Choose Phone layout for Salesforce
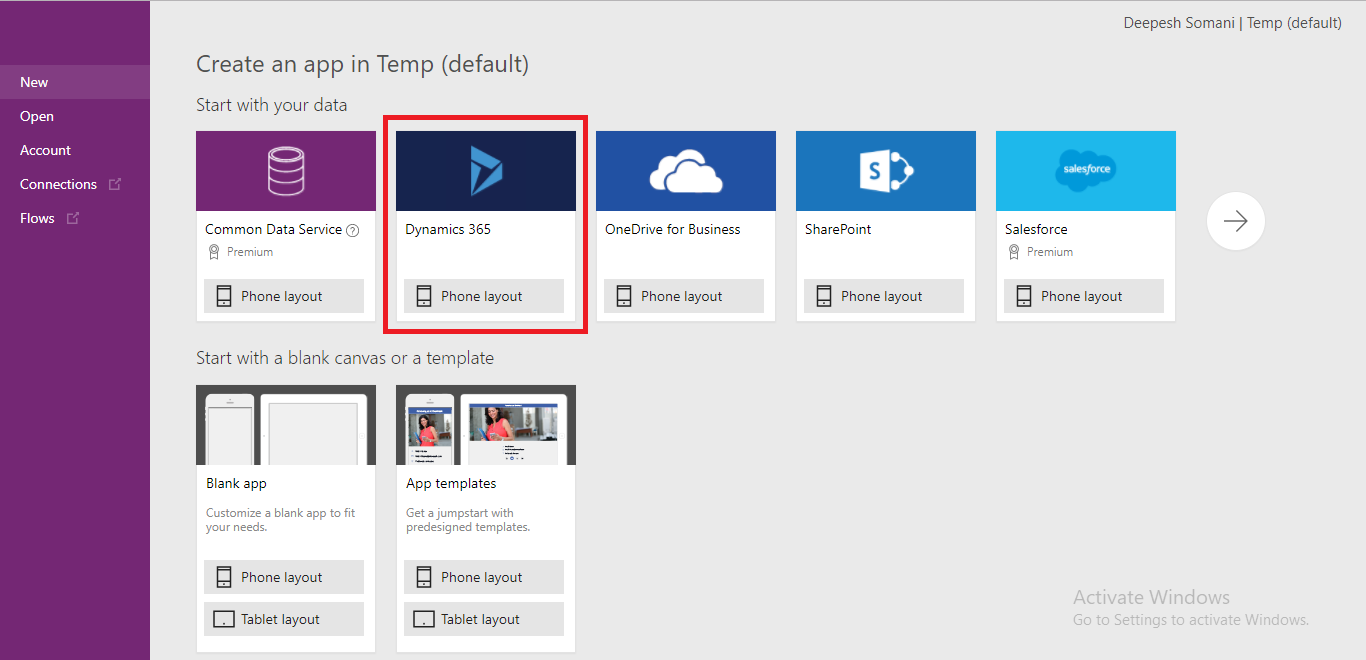The image size is (1366, 660). tap(1084, 296)
